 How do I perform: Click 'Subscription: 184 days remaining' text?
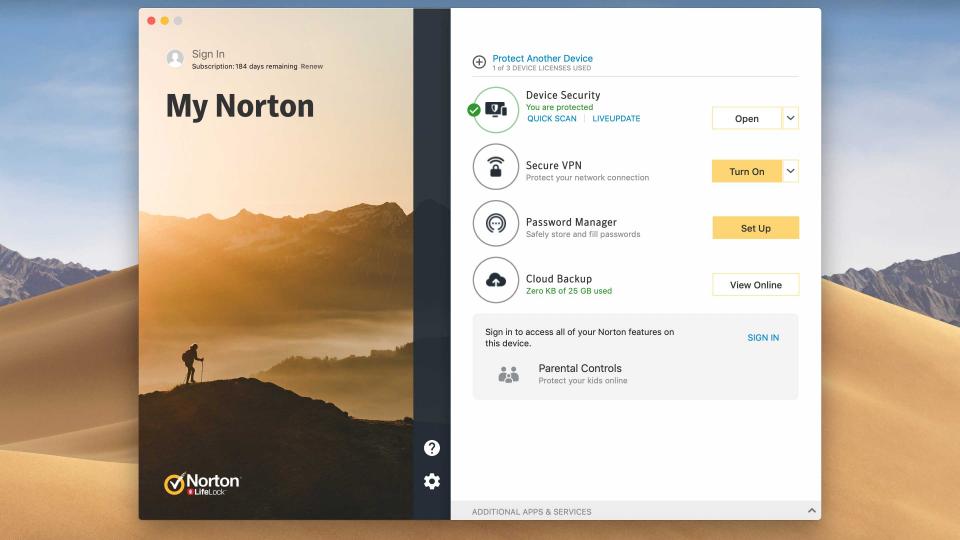[244, 66]
